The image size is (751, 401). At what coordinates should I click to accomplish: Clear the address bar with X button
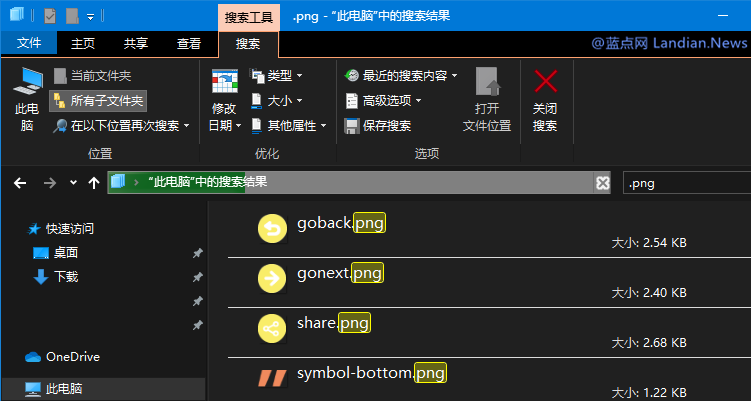(602, 182)
